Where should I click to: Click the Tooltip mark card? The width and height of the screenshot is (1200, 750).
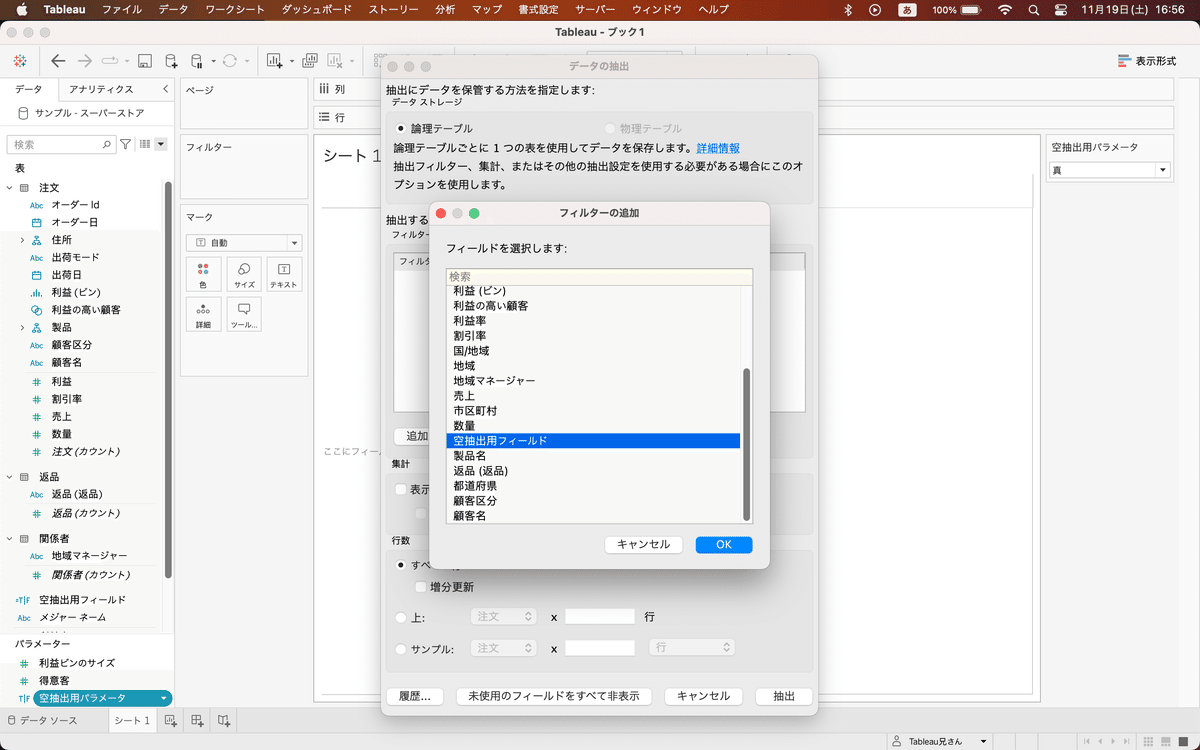244,314
